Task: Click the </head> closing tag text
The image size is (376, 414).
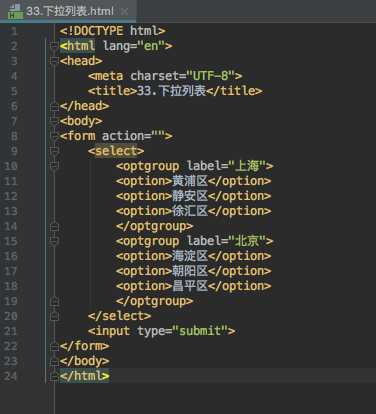Action: [x=84, y=106]
